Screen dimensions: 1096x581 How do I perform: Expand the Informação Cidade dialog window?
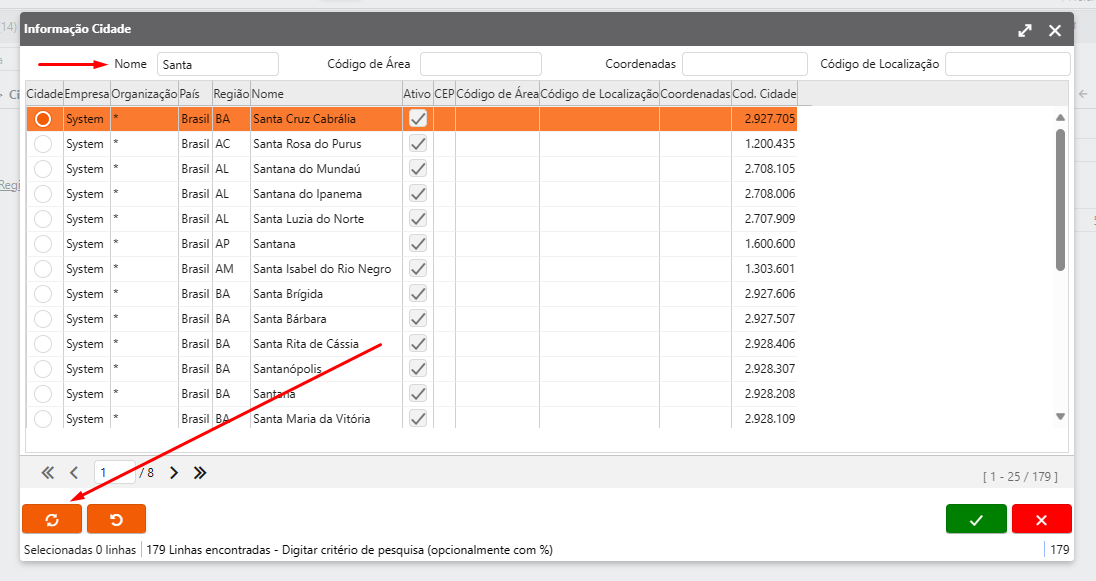pos(1025,31)
